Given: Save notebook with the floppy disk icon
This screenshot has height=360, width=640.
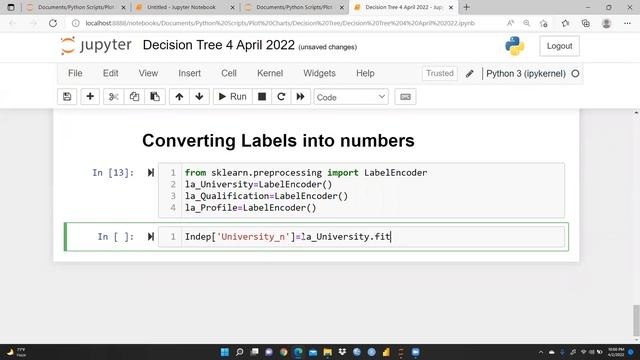Looking at the screenshot, I should [x=67, y=97].
